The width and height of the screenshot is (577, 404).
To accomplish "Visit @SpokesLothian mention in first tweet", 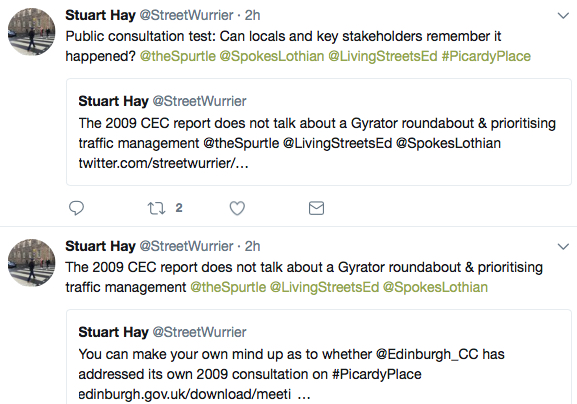I will [272, 56].
